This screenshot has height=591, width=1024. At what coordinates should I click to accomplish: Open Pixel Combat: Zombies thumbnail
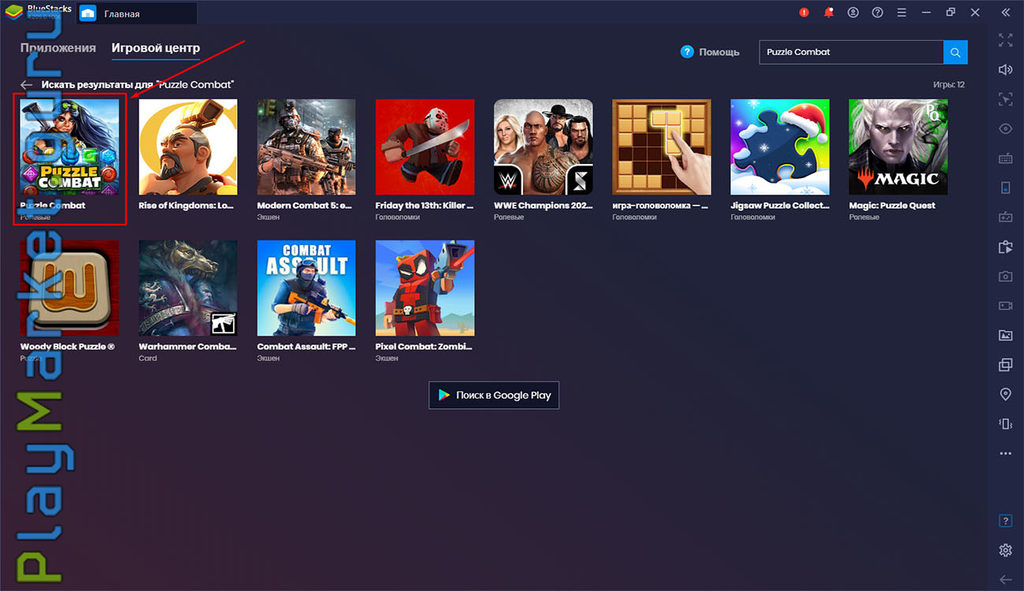425,288
